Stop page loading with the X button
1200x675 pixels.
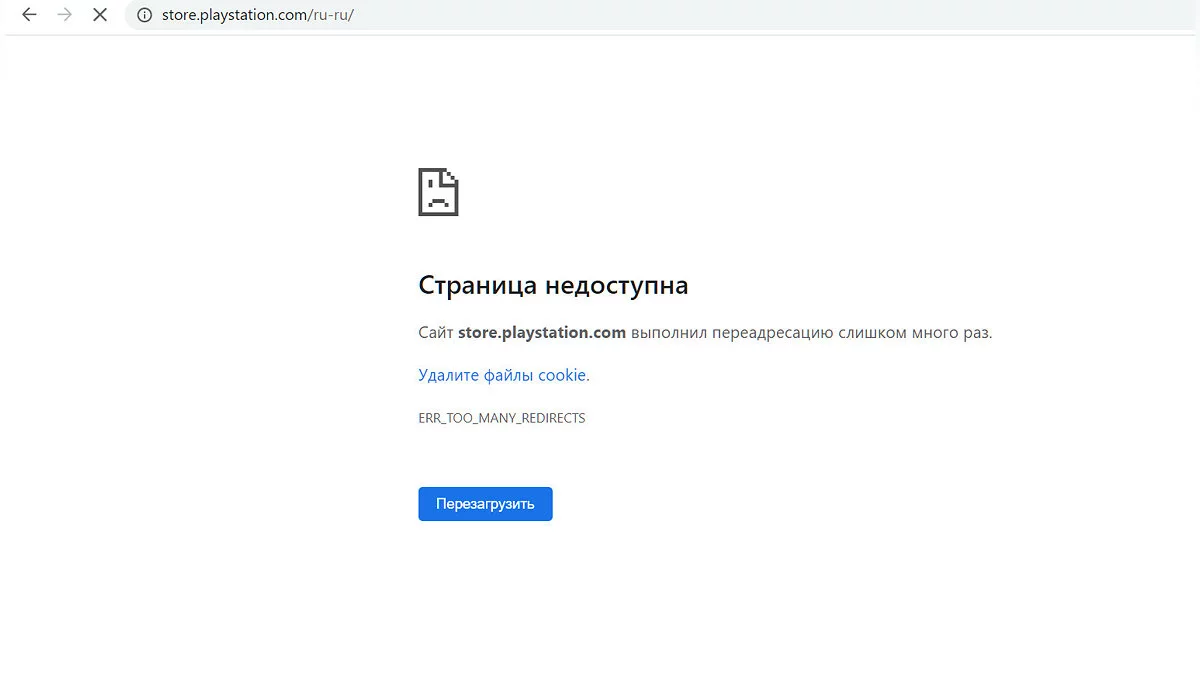[x=100, y=15]
